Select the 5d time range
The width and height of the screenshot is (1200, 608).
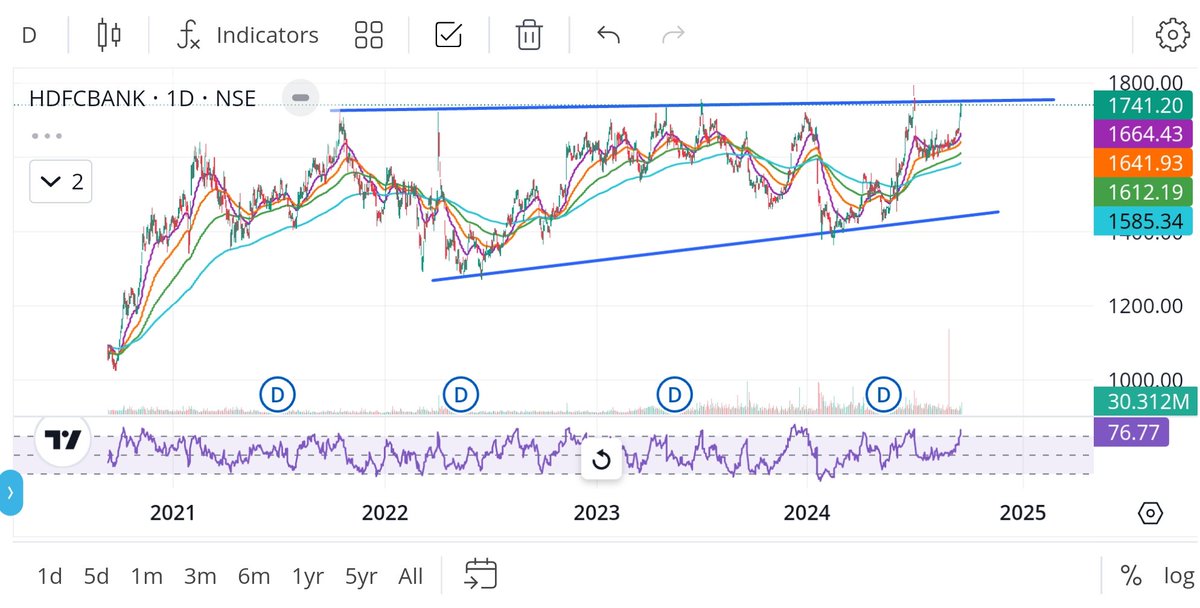[96, 576]
